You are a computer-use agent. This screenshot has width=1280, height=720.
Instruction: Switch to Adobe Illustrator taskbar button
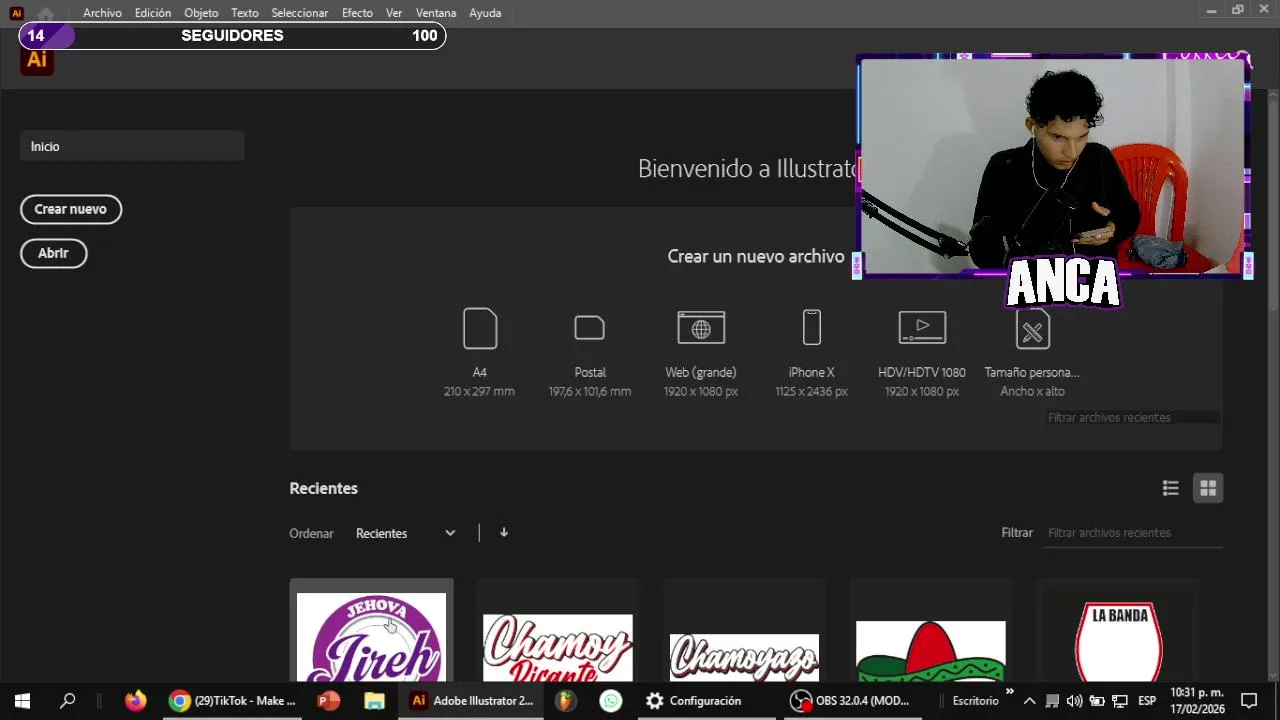(472, 701)
